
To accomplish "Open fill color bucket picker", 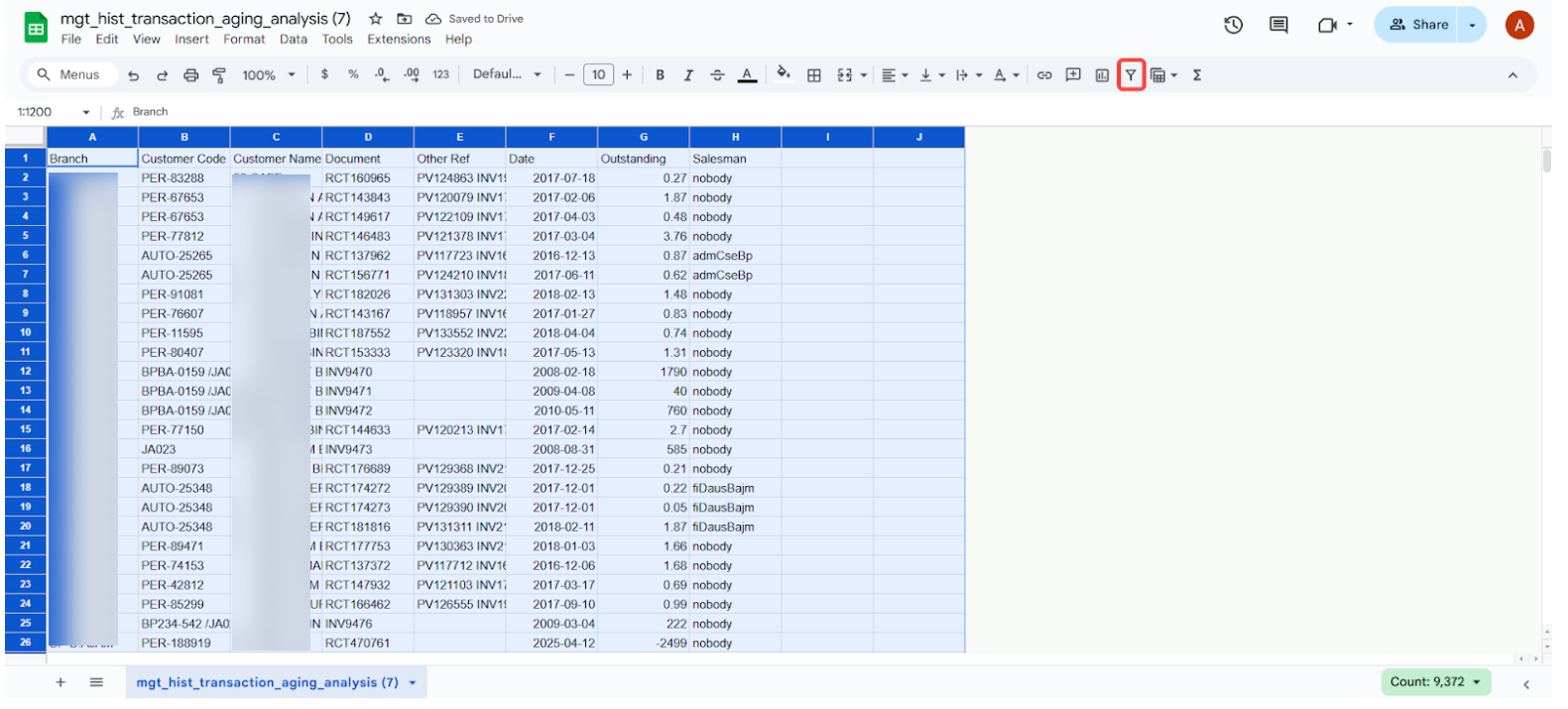I will (x=784, y=73).
